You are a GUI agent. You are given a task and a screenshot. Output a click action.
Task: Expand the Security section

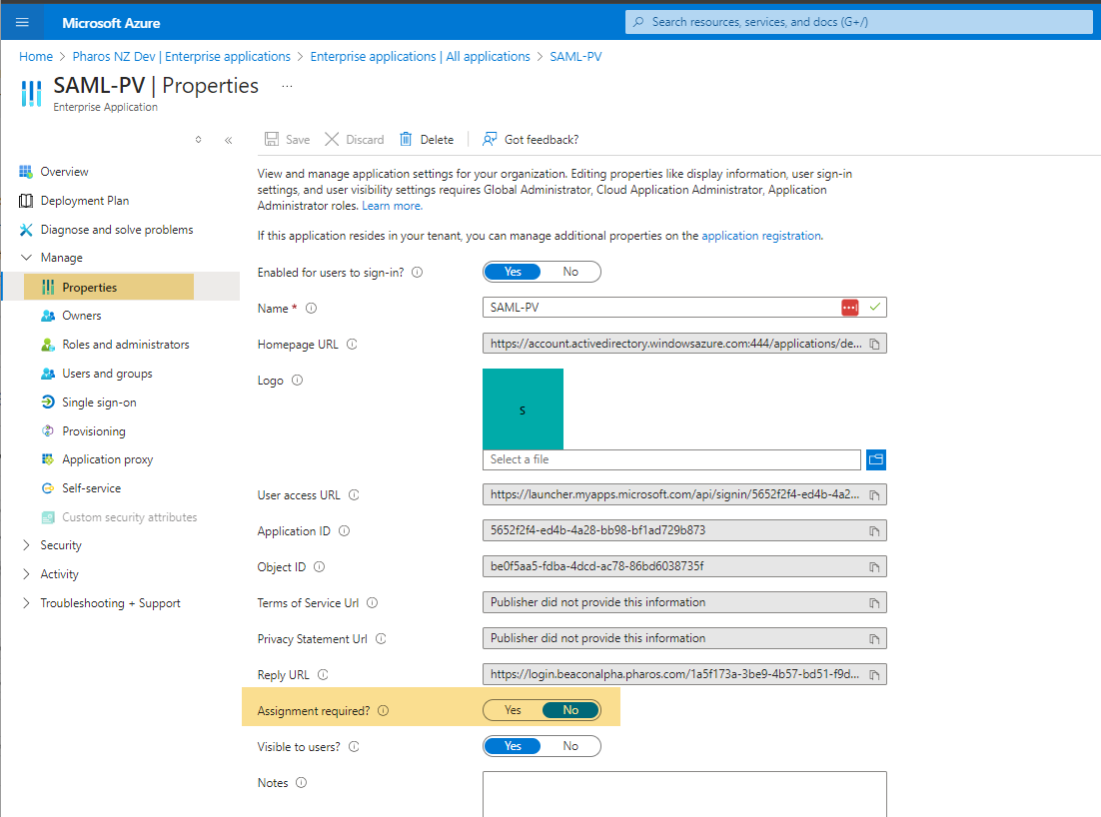click(26, 545)
